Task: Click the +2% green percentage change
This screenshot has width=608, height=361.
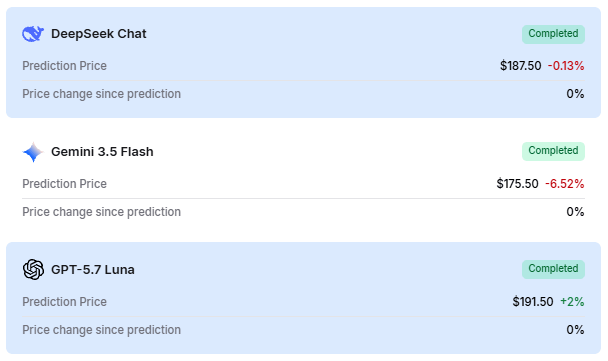Action: [x=572, y=302]
